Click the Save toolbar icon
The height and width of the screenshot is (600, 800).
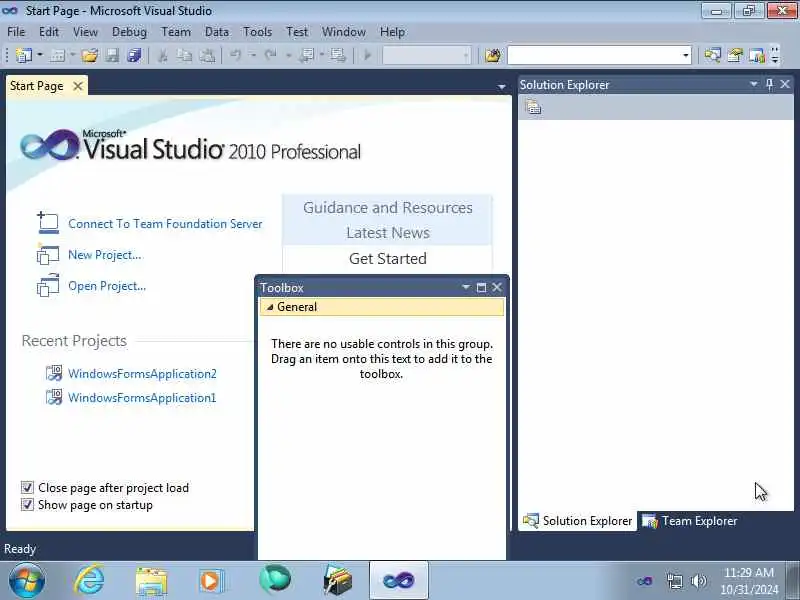click(112, 55)
